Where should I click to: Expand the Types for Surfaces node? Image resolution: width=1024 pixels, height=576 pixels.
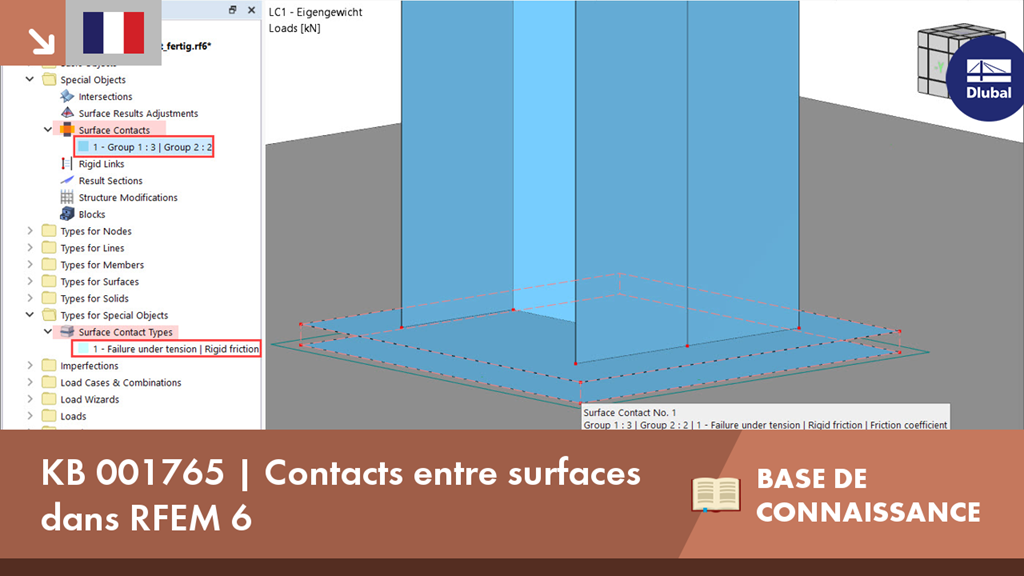click(30, 281)
